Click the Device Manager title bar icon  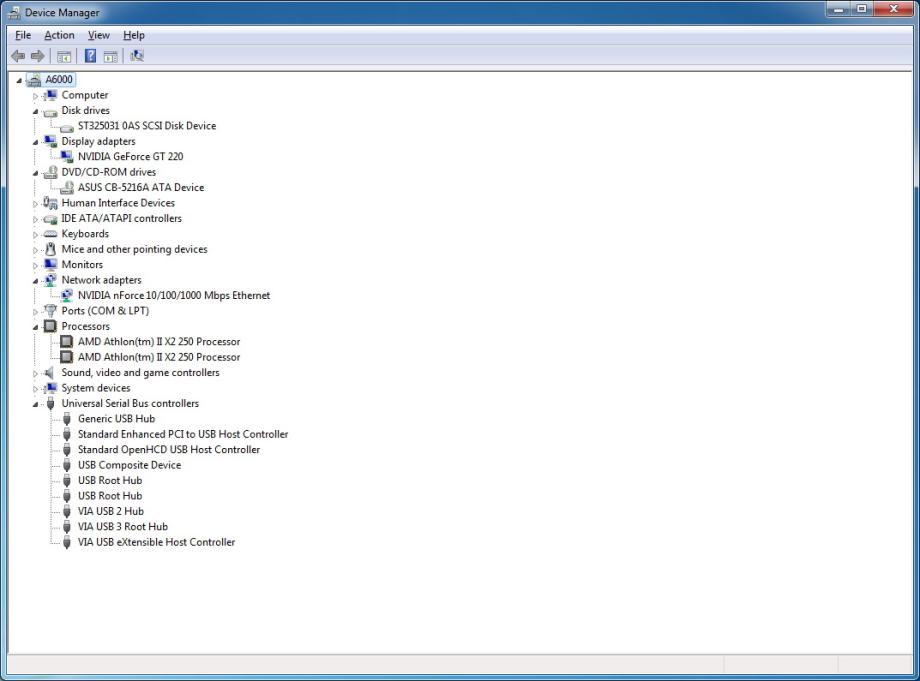[x=14, y=13]
